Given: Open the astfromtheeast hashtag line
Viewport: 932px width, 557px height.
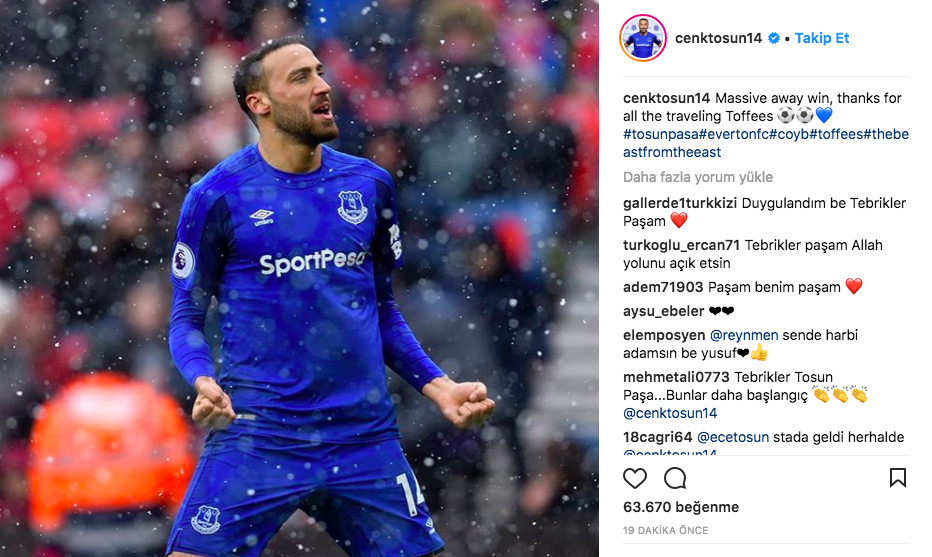Looking at the screenshot, I should point(672,152).
